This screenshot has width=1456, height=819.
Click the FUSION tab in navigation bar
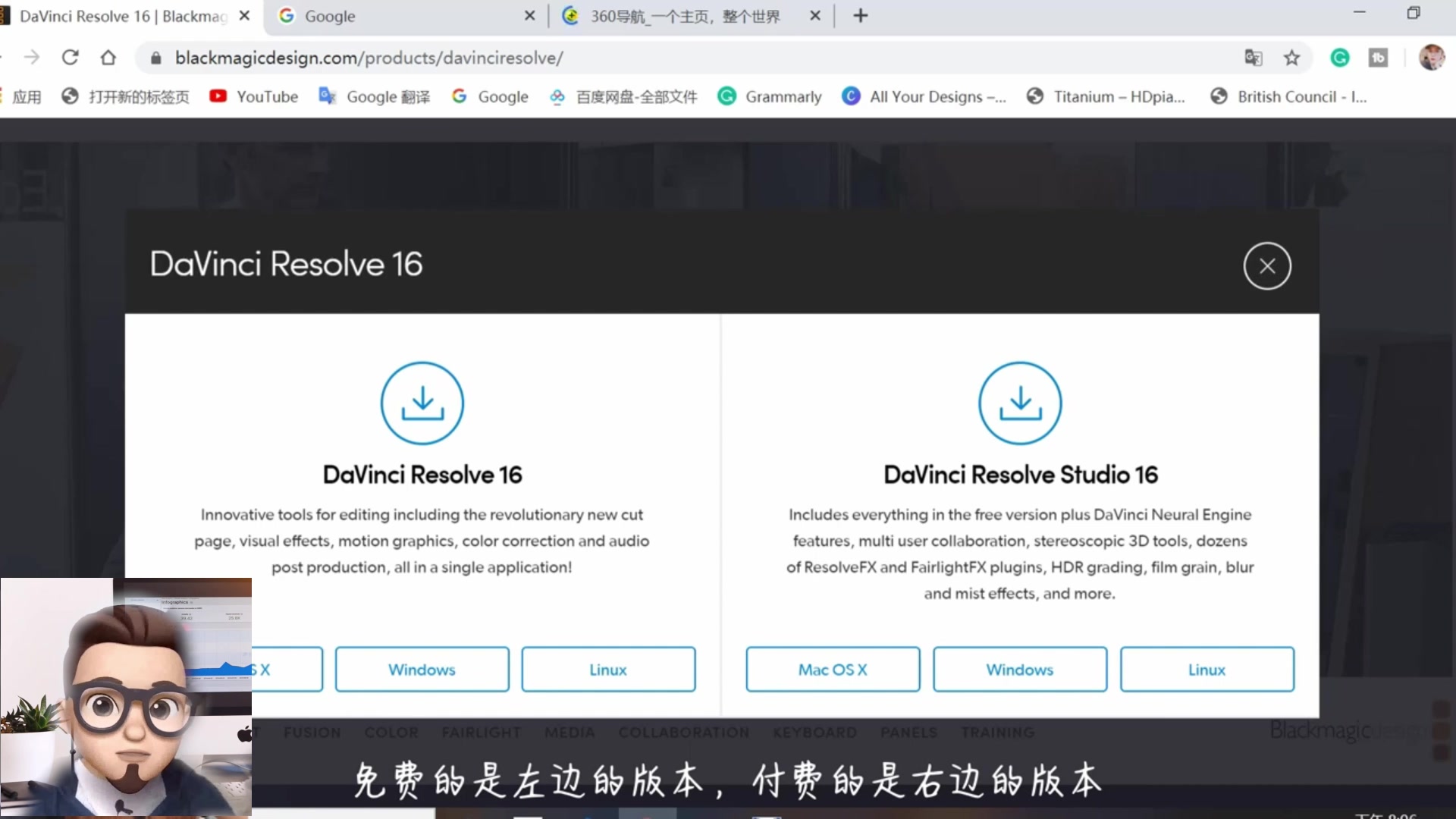[x=312, y=732]
